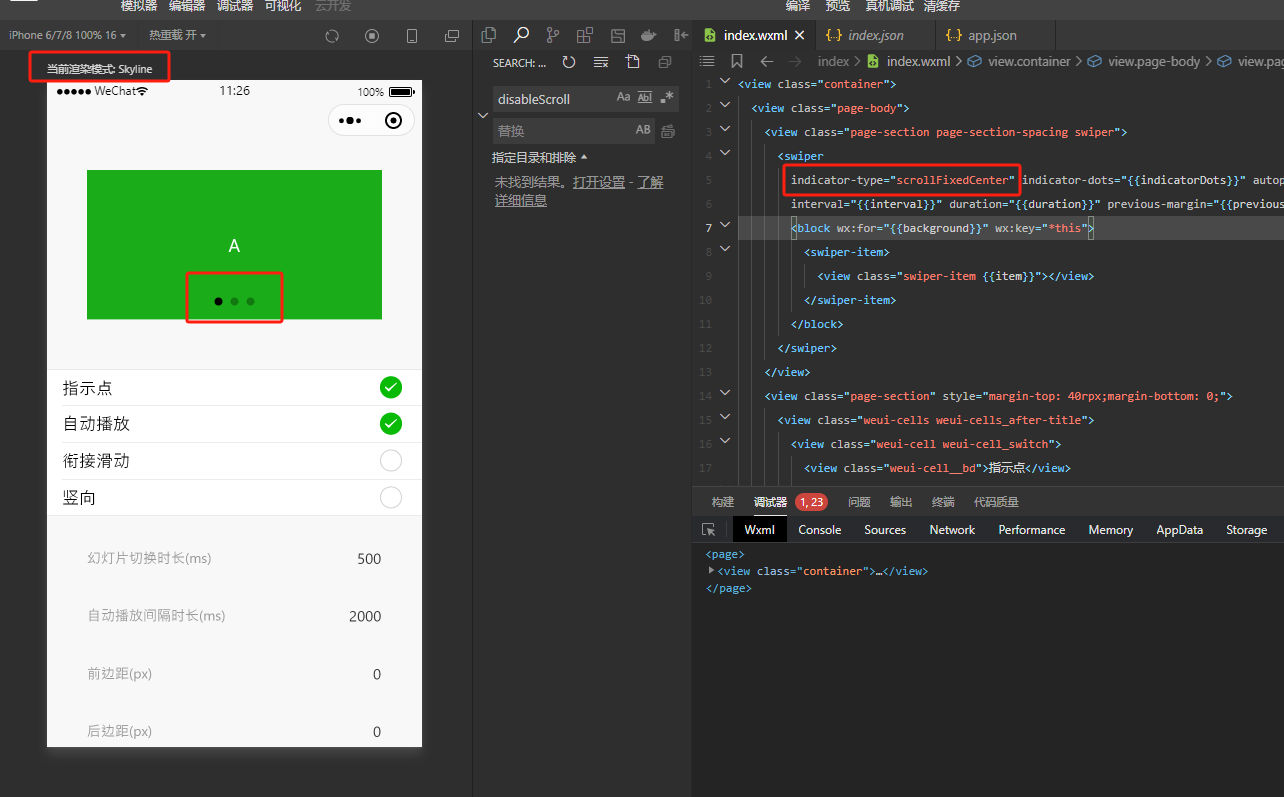
Task: Close the index.wxml tab
Action: (x=801, y=35)
